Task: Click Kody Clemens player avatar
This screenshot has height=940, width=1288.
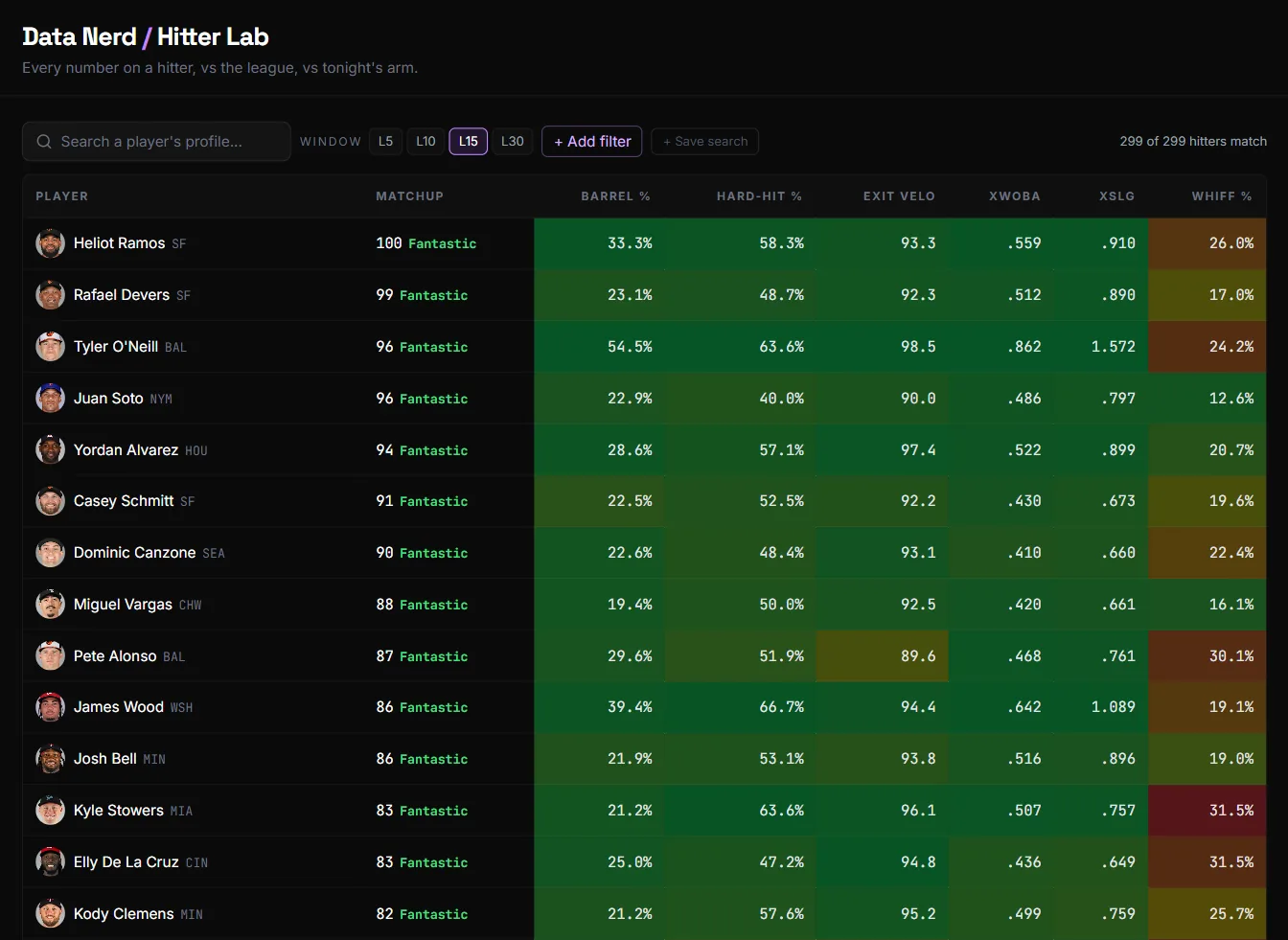Action: [50, 914]
